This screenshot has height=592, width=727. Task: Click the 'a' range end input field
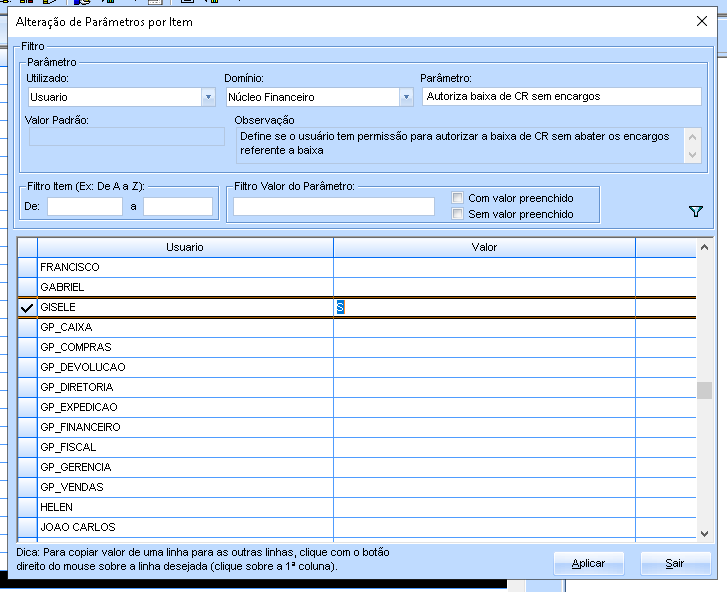[x=178, y=206]
